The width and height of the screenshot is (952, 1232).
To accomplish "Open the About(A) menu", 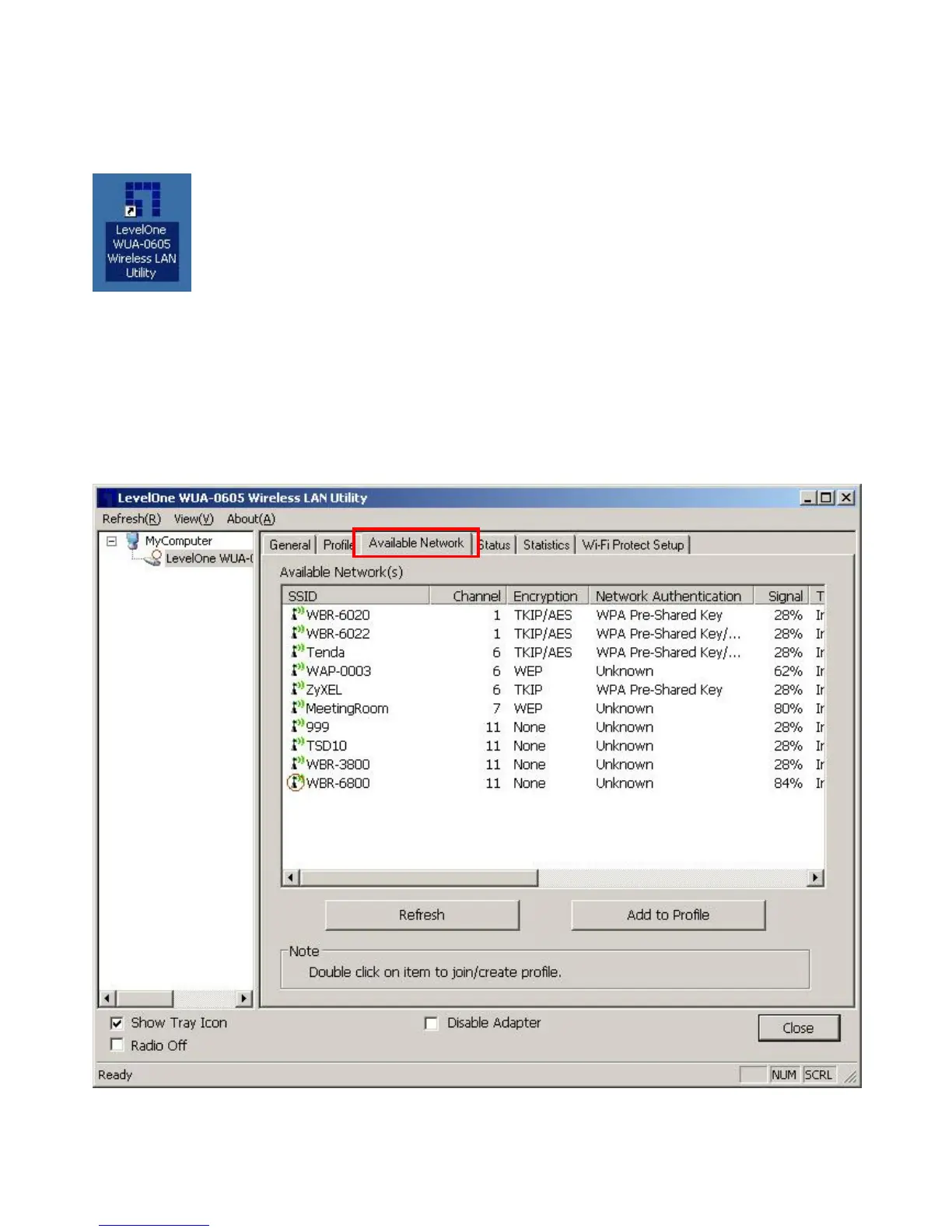I will 250,519.
